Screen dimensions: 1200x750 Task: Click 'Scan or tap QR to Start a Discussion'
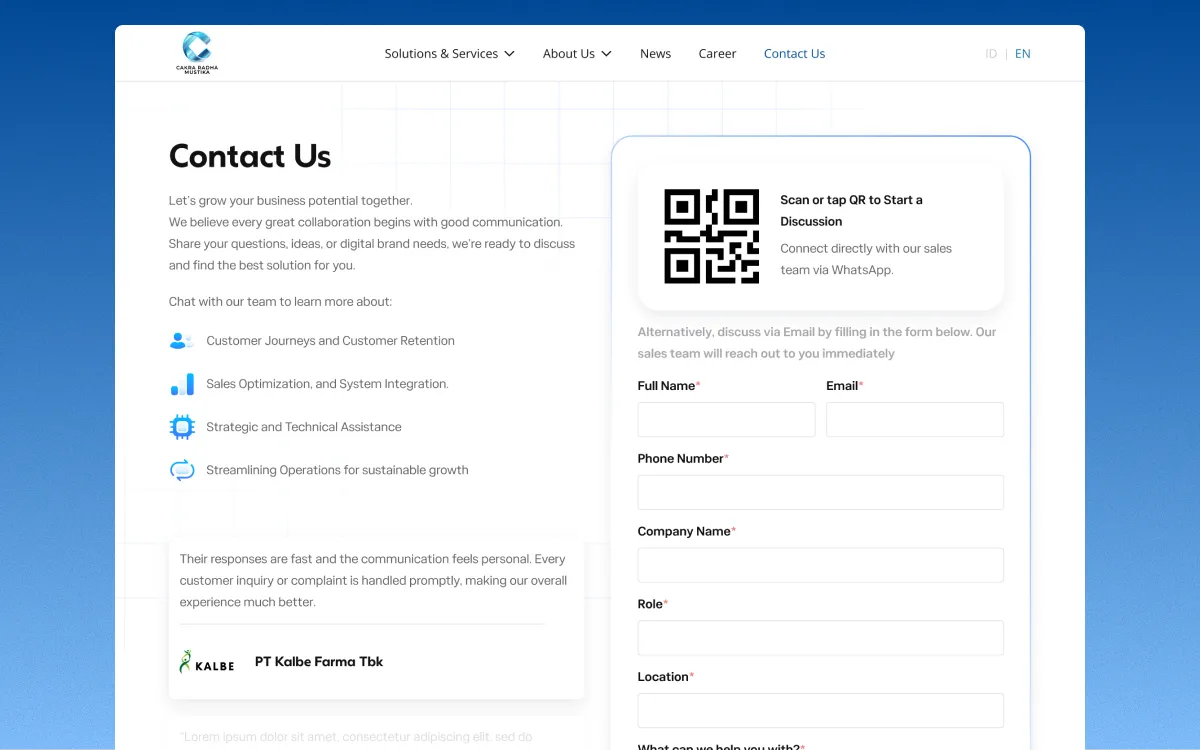click(852, 211)
